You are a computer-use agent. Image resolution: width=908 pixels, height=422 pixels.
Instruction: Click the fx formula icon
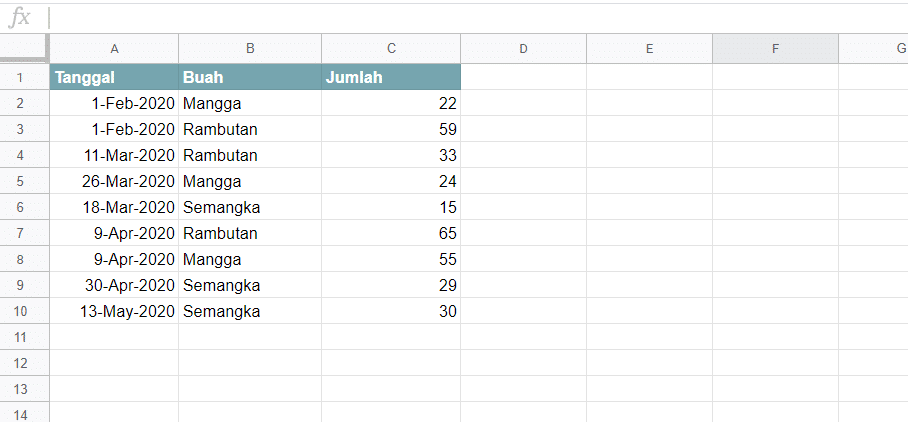[19, 18]
